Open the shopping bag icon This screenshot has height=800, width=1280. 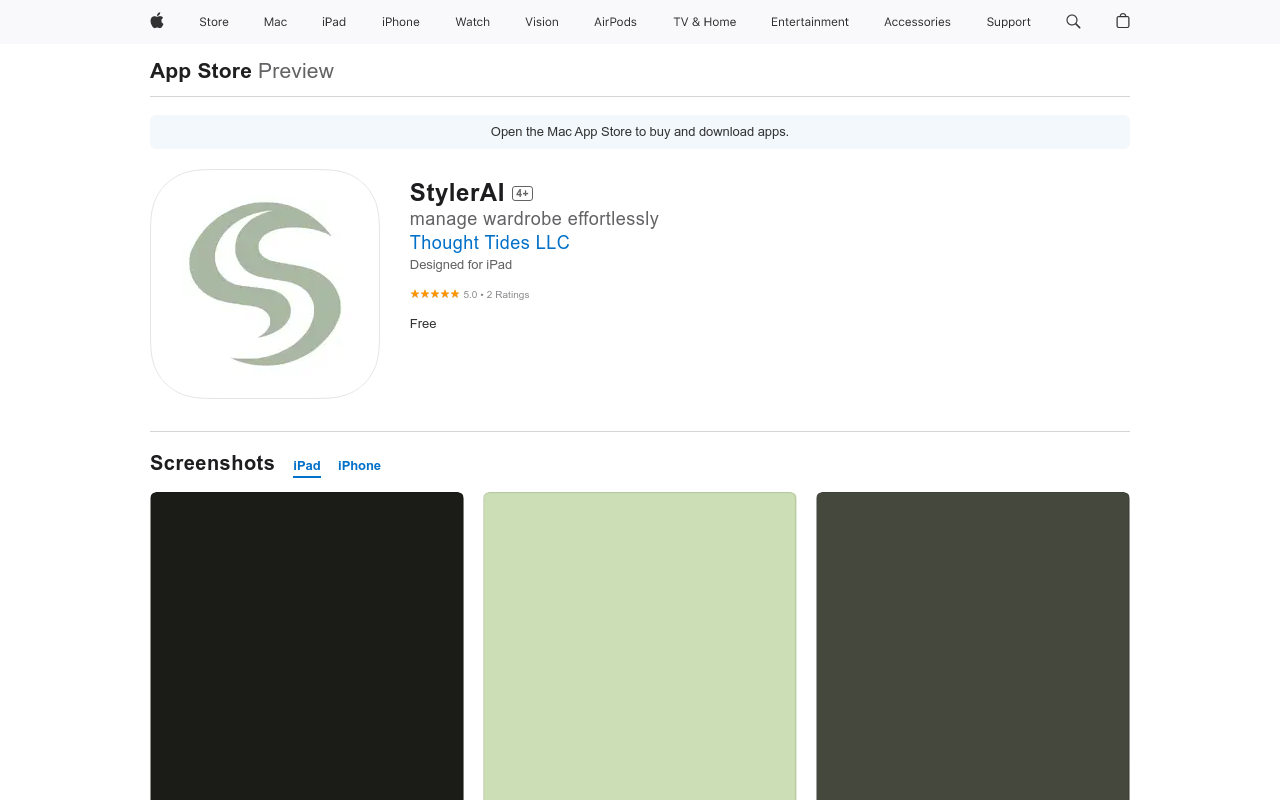click(x=1123, y=21)
